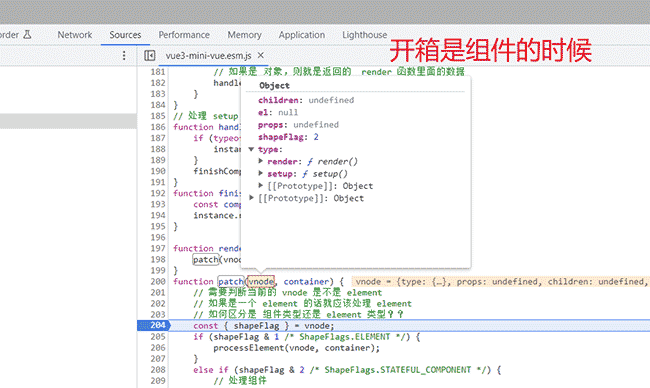Switch to the Network tab
This screenshot has height=388, width=650.
click(x=75, y=35)
